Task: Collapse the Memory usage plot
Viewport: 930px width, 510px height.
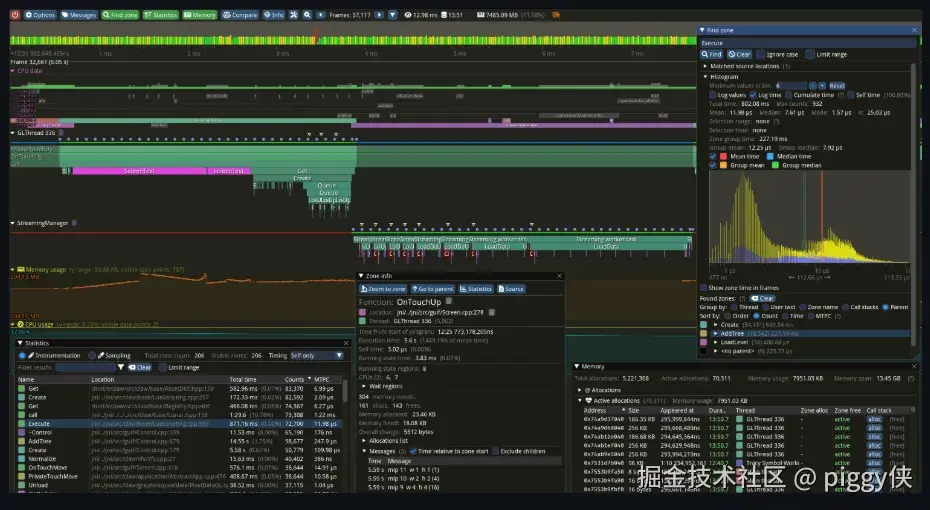Action: coord(13,269)
